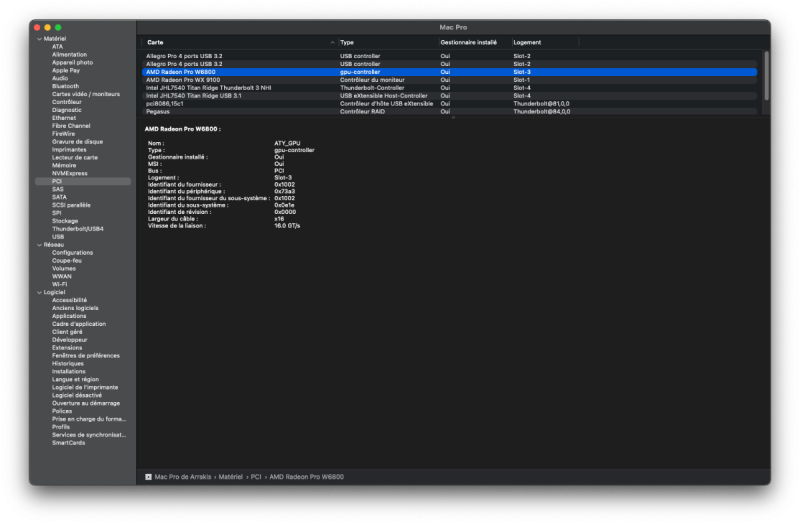Select Cartes vidéo / moniteurs sidebar entry
The image size is (800, 524).
pyautogui.click(x=85, y=93)
